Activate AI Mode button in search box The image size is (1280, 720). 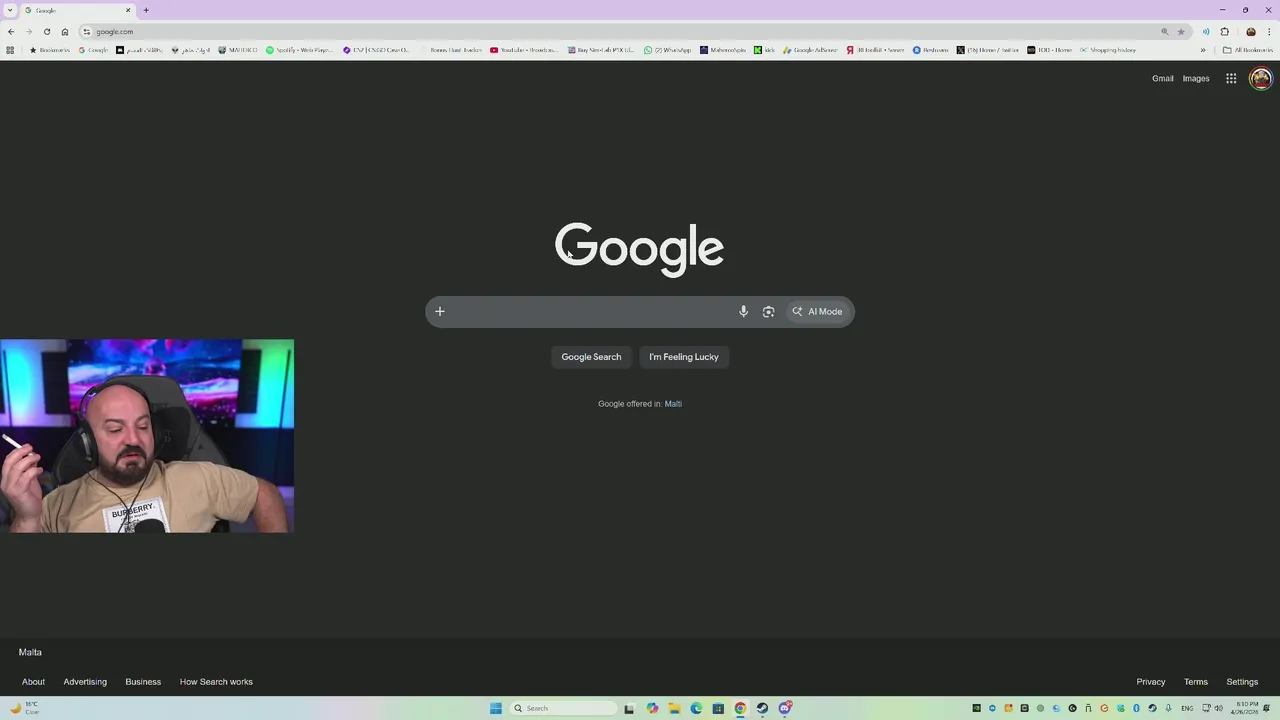[818, 311]
